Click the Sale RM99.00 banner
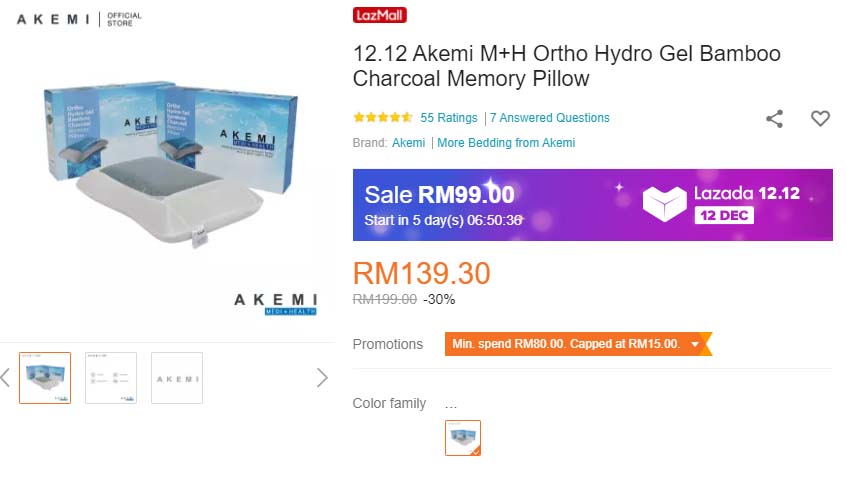The image size is (846, 480). tap(592, 205)
